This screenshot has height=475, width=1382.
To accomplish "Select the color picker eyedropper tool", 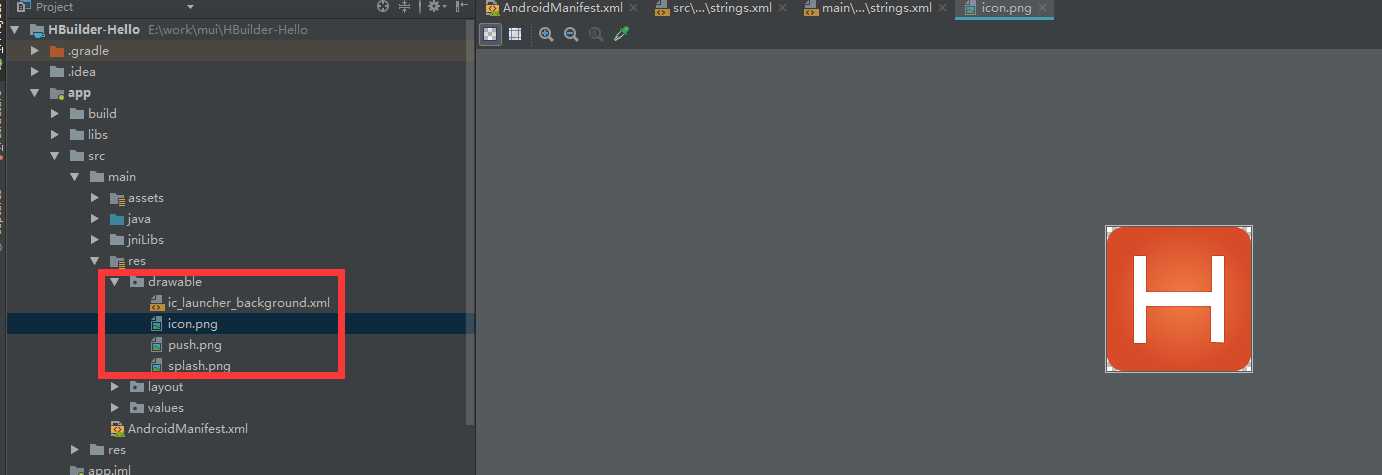I will tap(621, 34).
